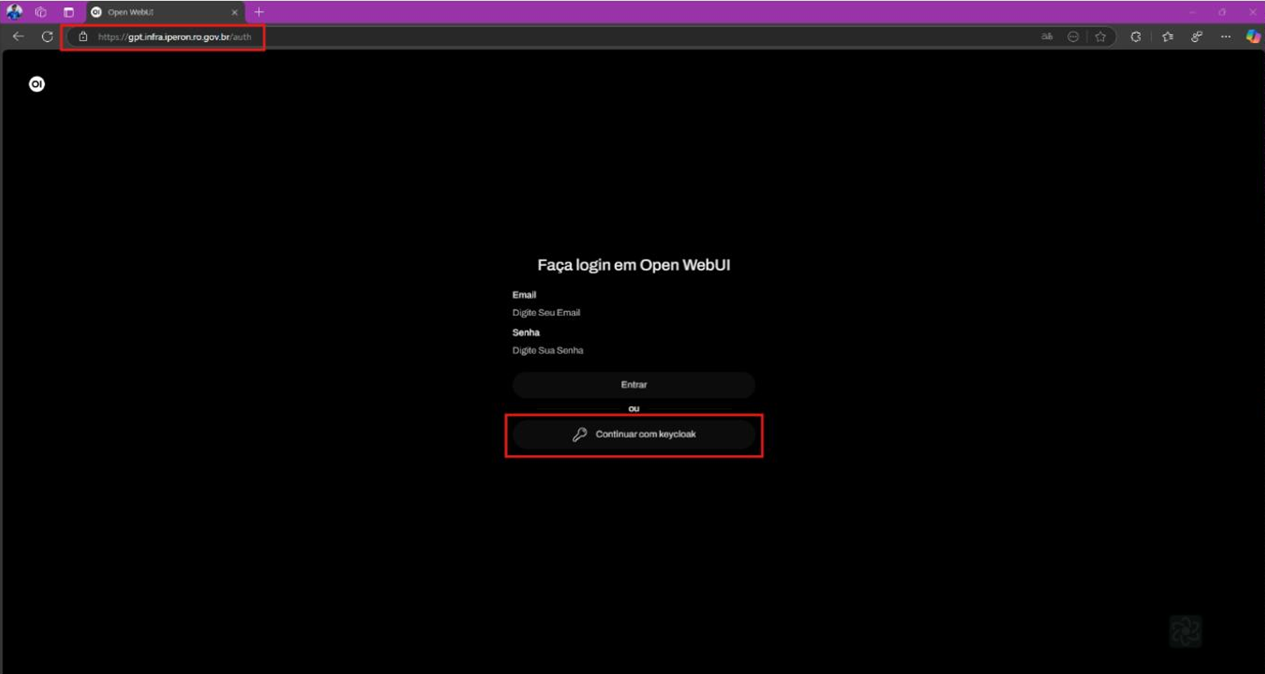The width and height of the screenshot is (1265, 674).
Task: Select the Open WebUI browser tab
Action: 163,12
